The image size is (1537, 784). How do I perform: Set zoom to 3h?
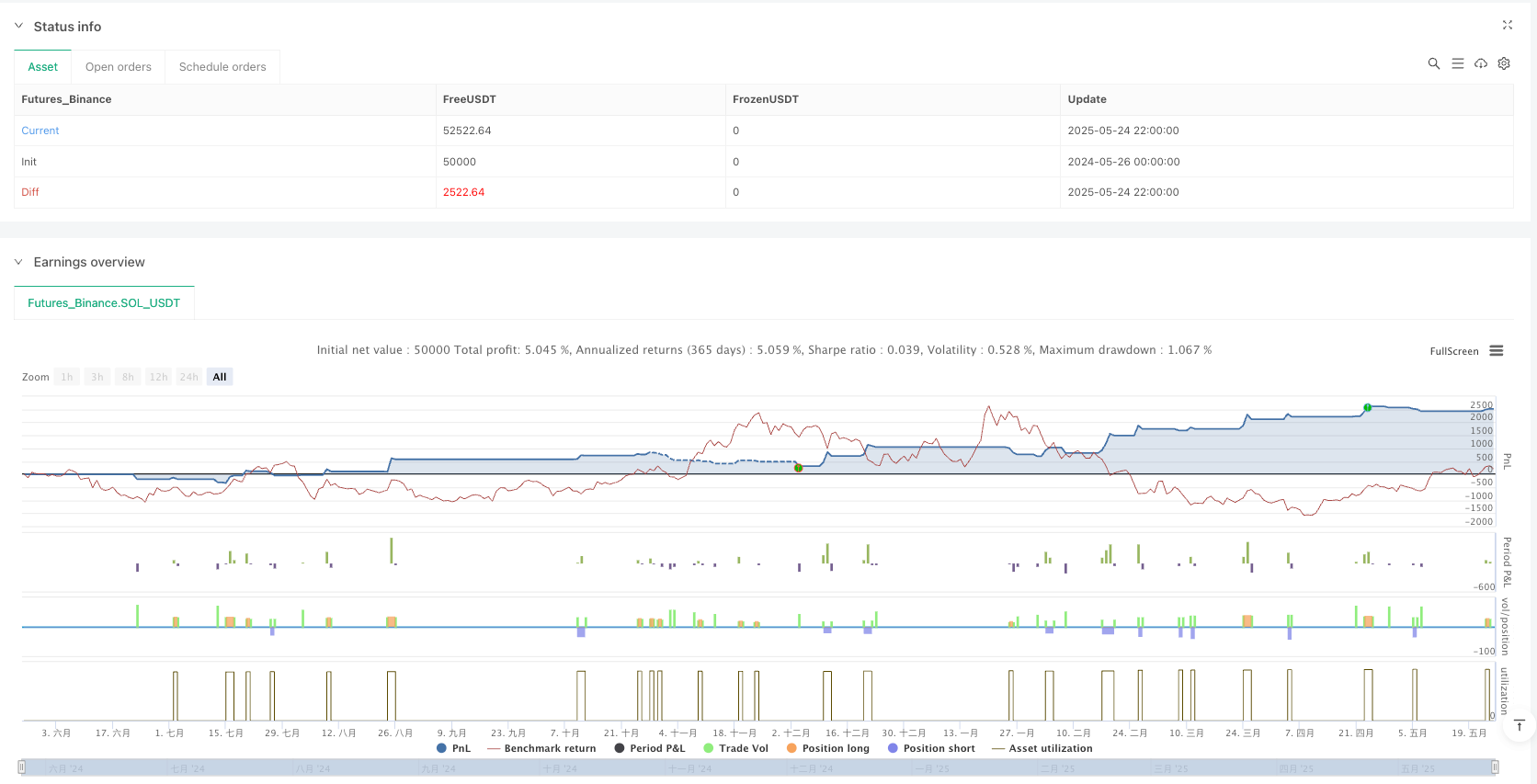(97, 377)
